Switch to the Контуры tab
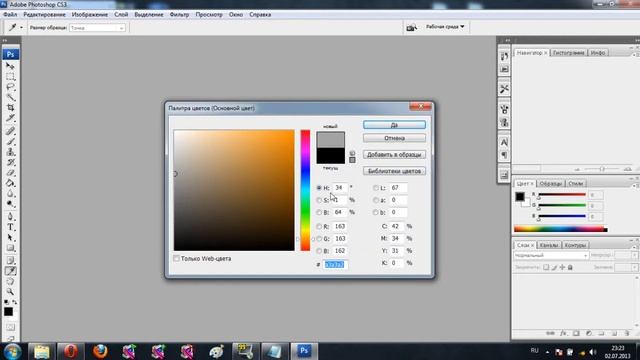 click(575, 245)
